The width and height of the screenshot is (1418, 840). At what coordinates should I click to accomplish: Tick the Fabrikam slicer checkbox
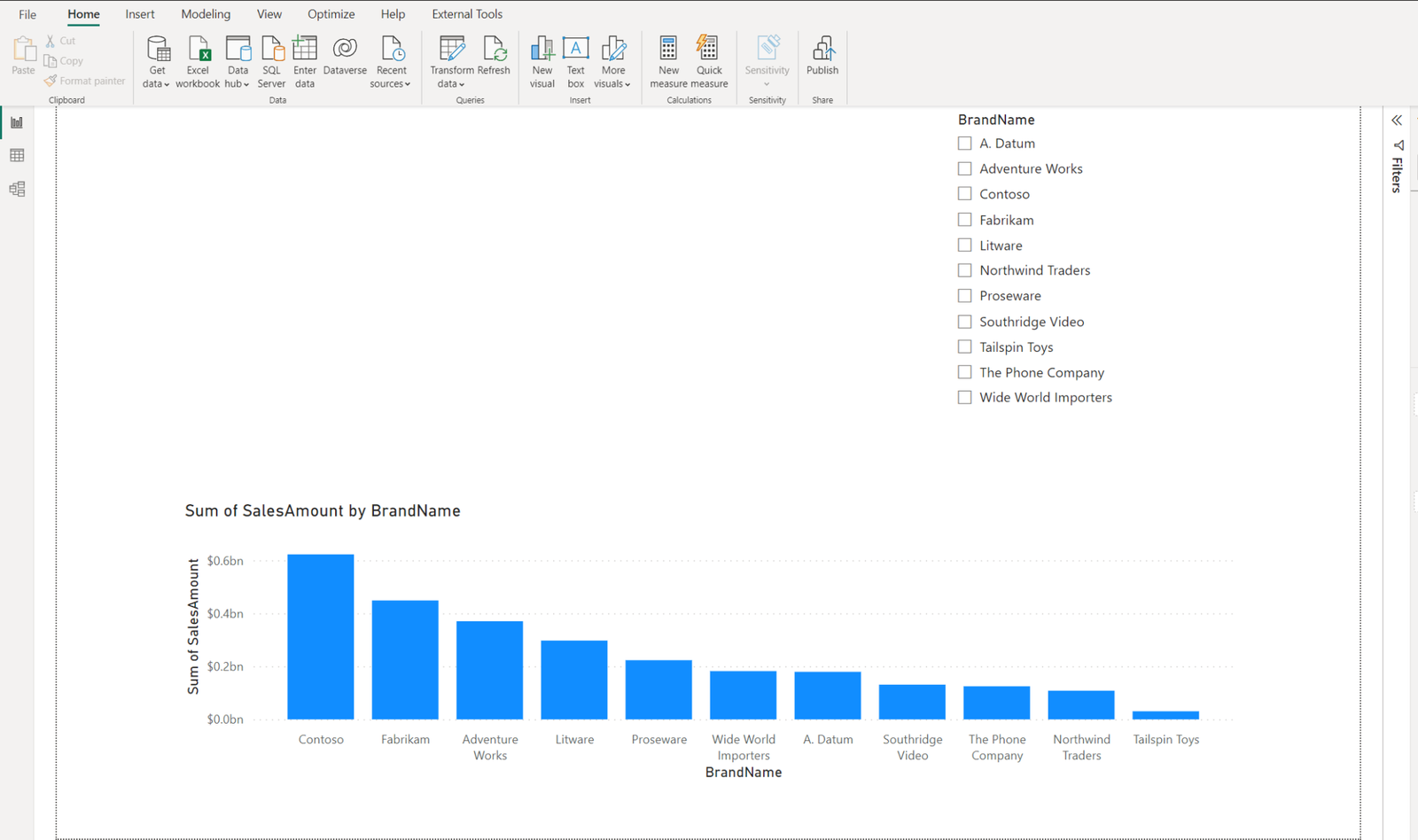click(964, 220)
